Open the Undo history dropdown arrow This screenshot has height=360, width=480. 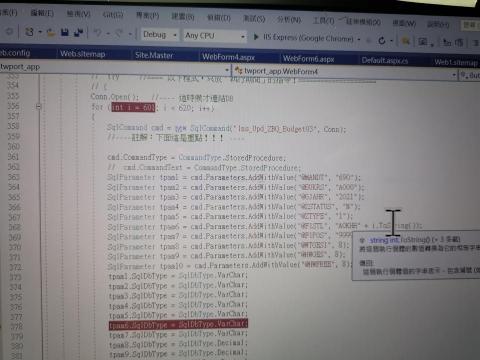click(x=108, y=33)
